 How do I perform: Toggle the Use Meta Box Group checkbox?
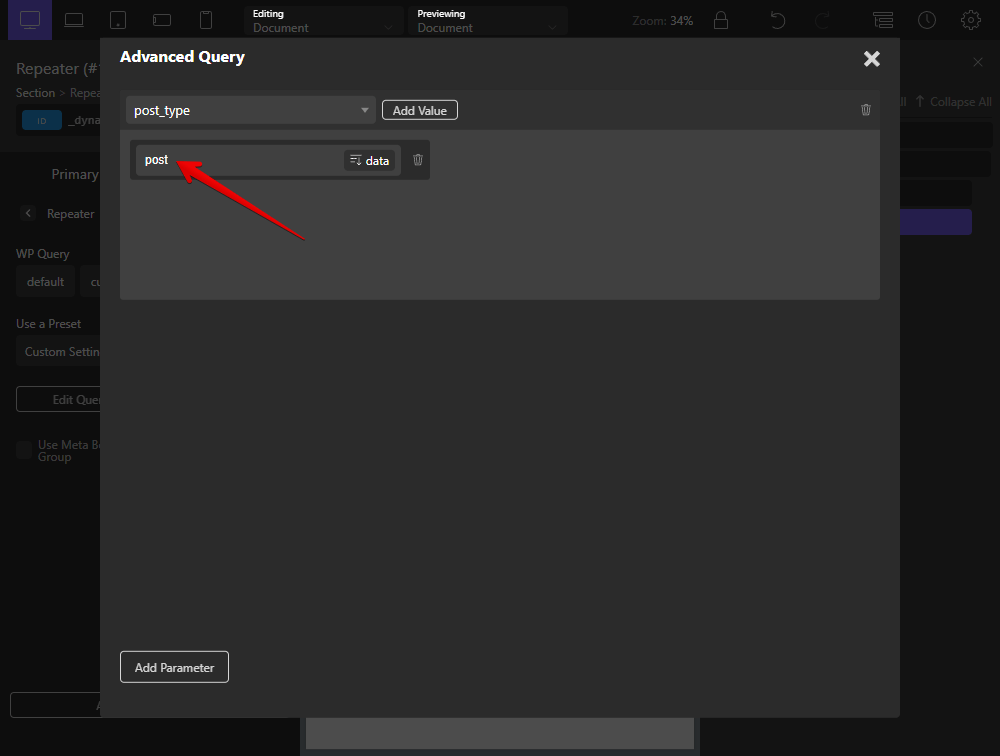pos(24,451)
